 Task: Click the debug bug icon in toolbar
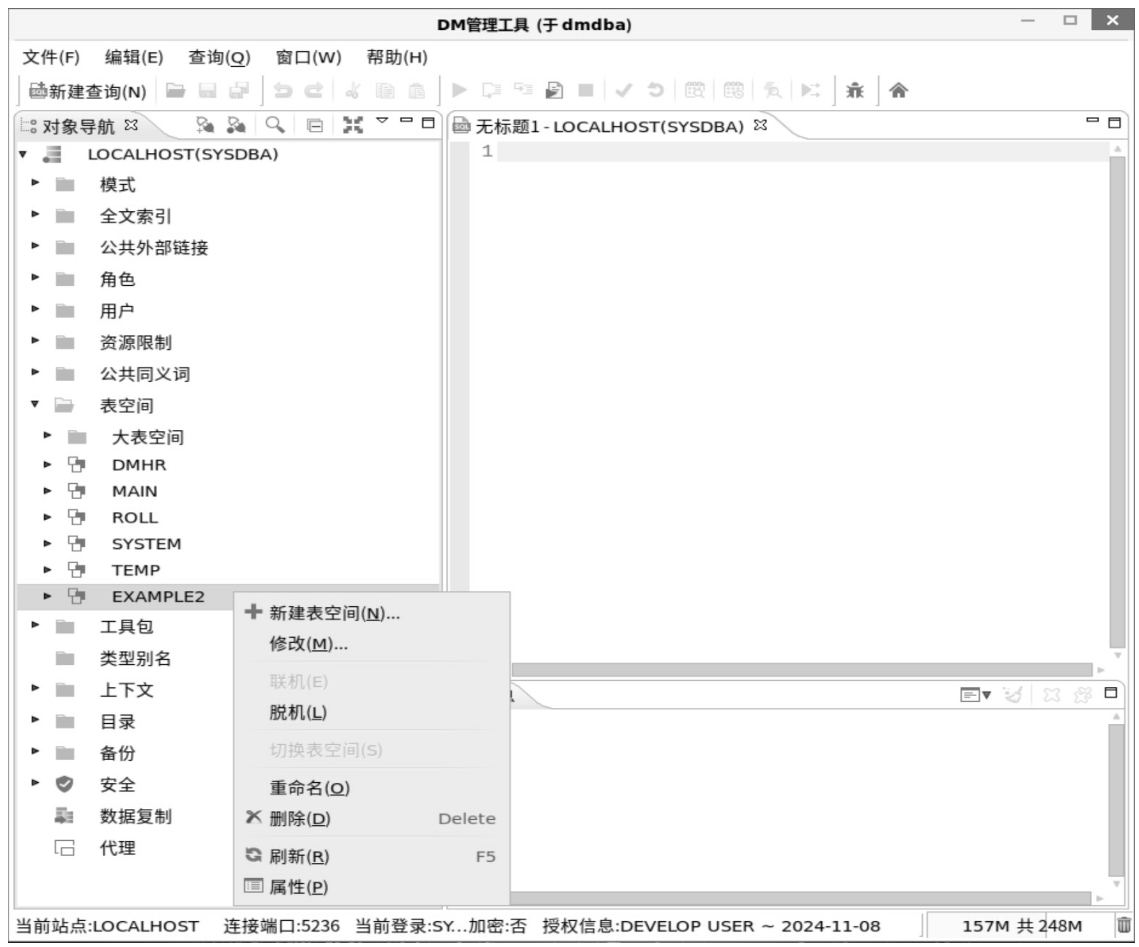[855, 92]
